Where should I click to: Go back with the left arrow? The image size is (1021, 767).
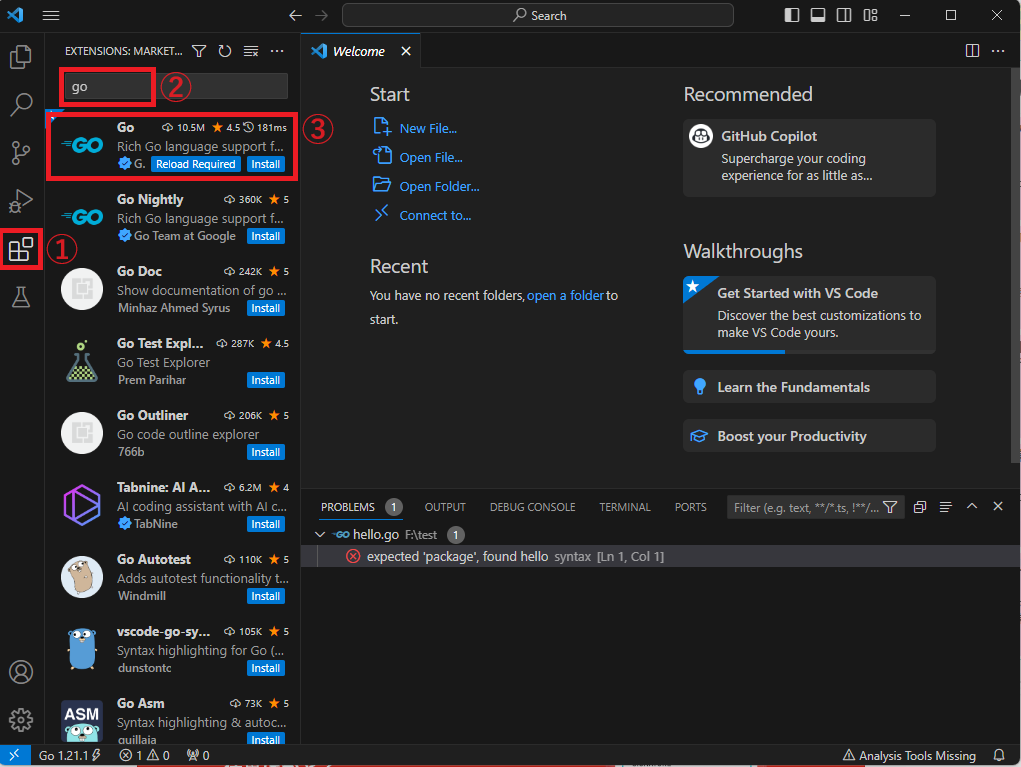coord(296,16)
